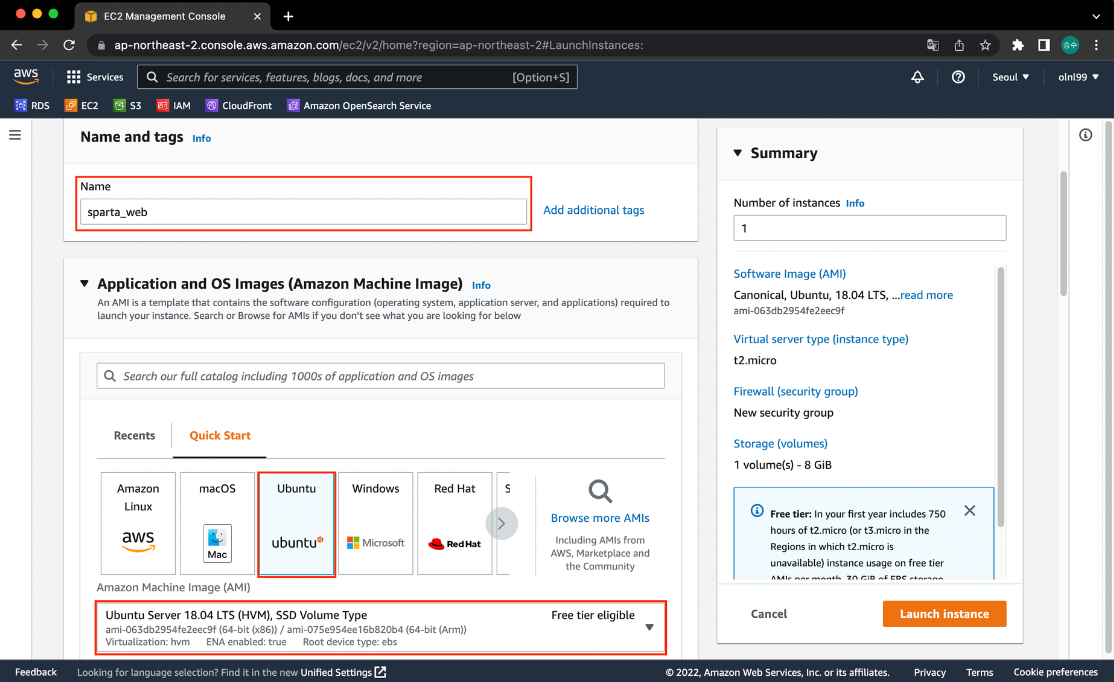1114x682 pixels.
Task: Click the AMI catalog search field
Action: [381, 376]
